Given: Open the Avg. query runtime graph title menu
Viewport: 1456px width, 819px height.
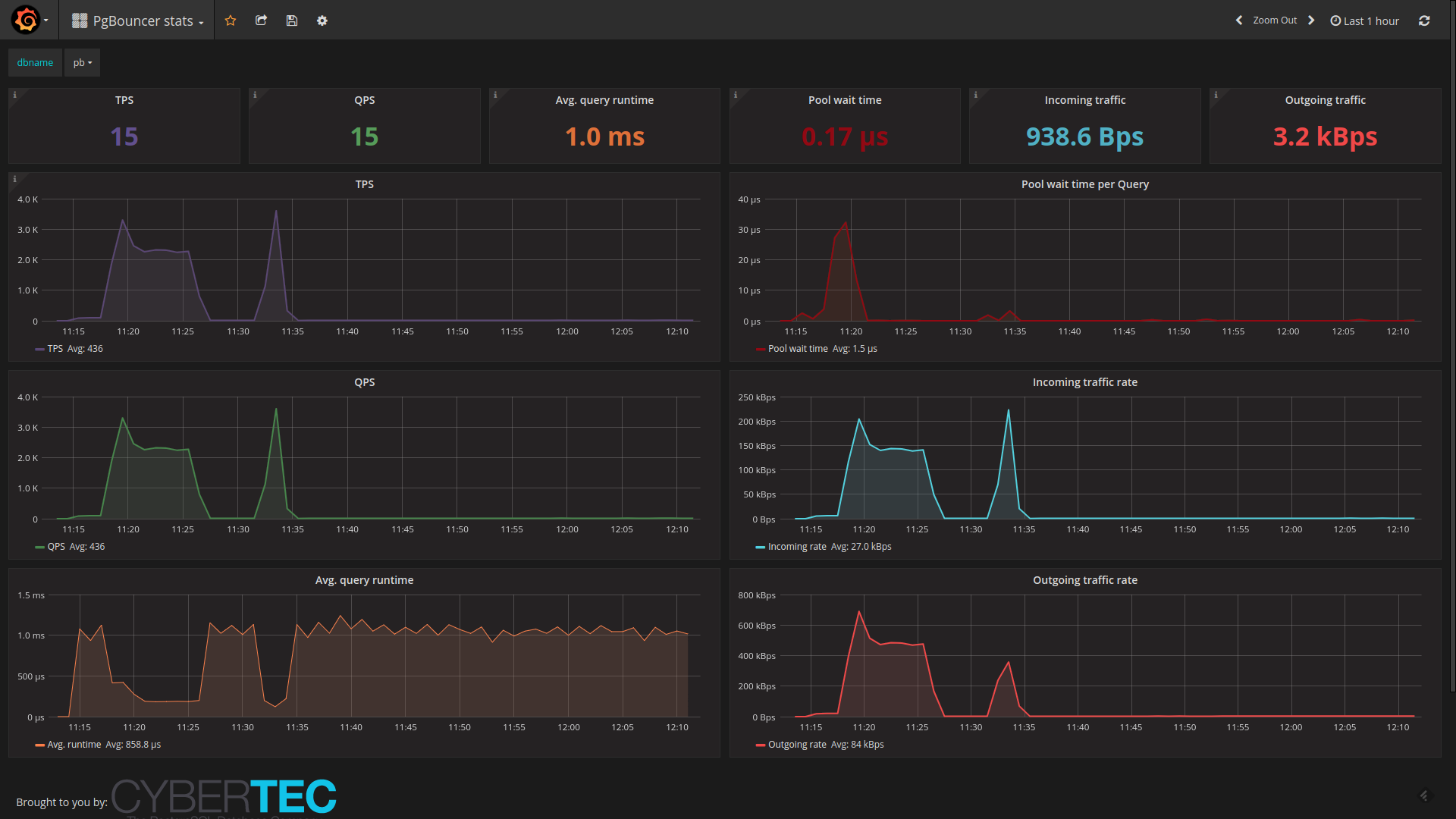Looking at the screenshot, I should [x=364, y=580].
